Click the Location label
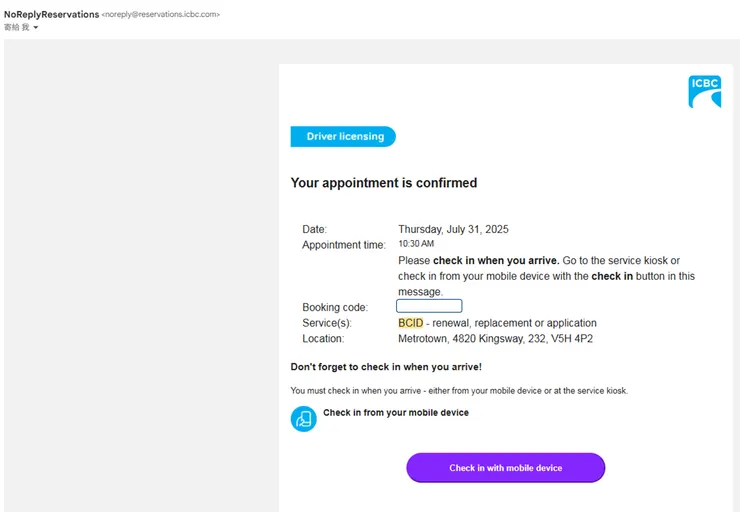740x512 pixels. [x=323, y=339]
